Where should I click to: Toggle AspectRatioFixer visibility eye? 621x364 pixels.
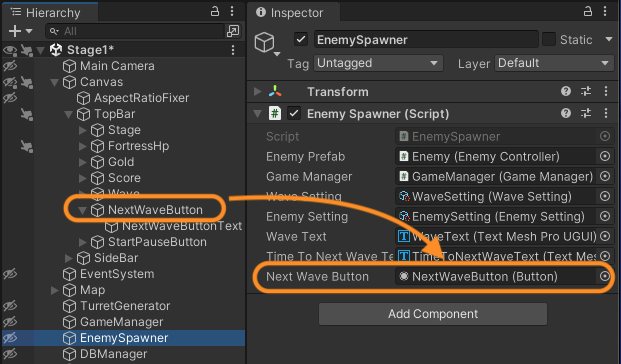(10, 98)
